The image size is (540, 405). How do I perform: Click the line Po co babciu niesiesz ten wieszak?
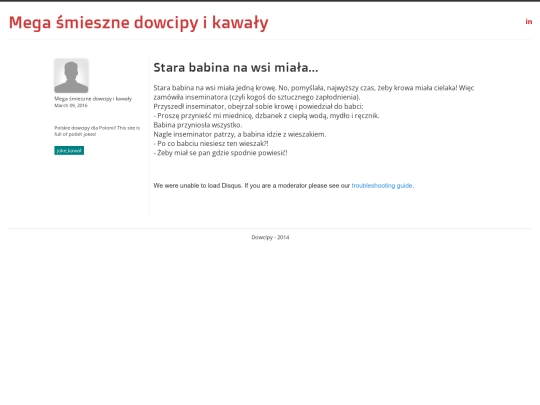[211, 144]
